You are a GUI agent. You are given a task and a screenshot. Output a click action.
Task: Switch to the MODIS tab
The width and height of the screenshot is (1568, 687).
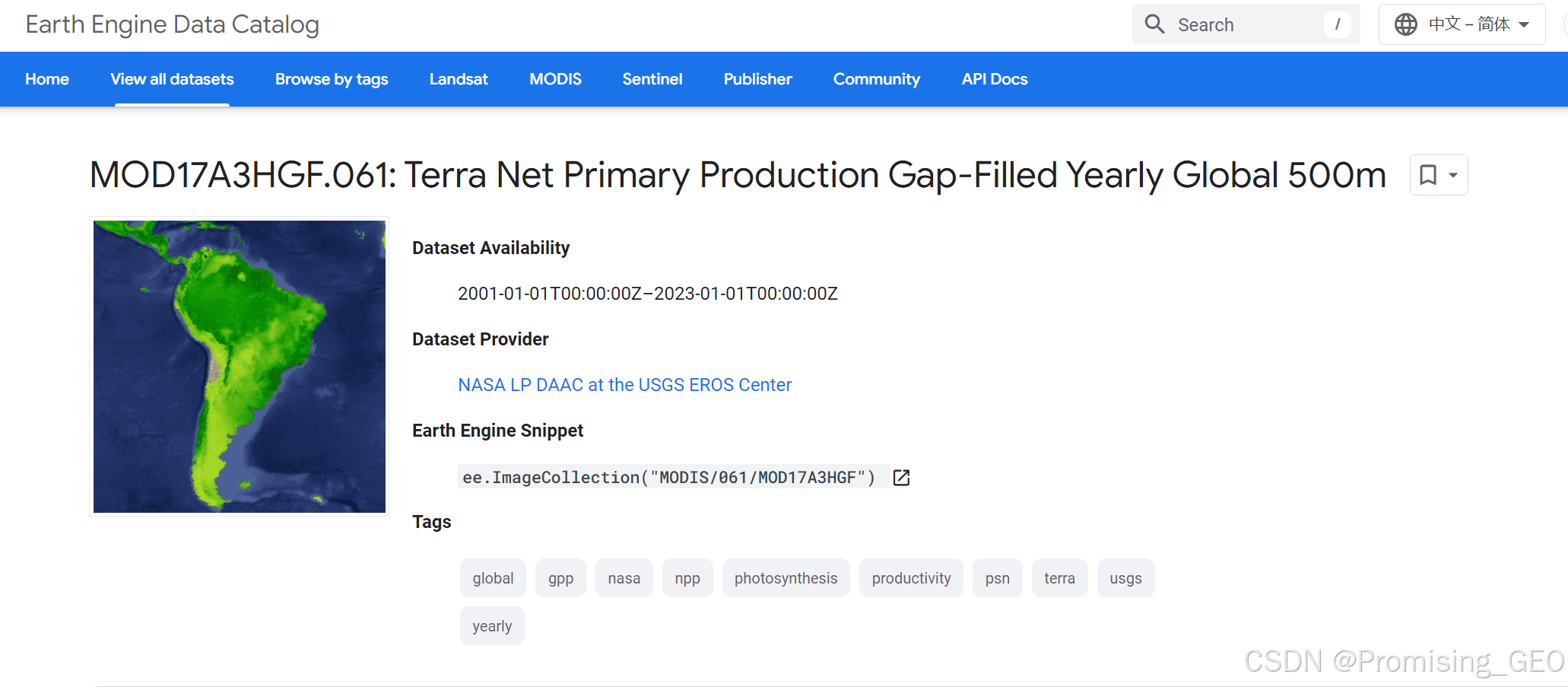tap(555, 79)
